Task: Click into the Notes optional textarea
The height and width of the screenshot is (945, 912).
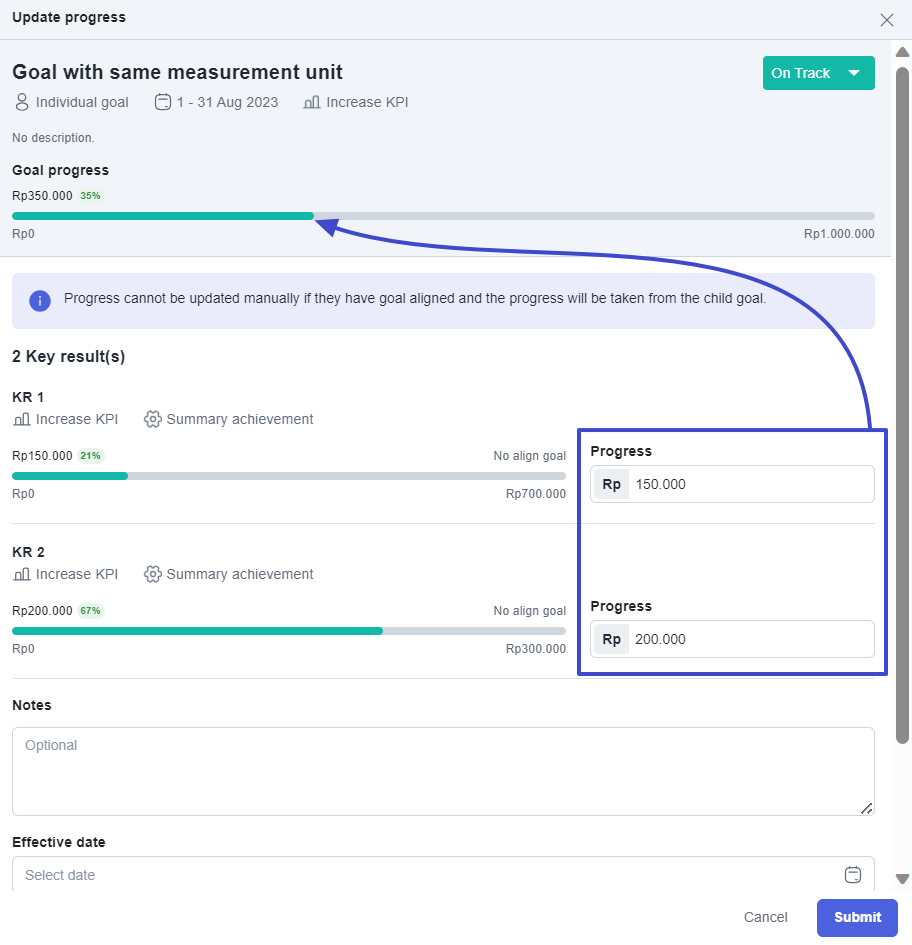Action: click(x=443, y=771)
